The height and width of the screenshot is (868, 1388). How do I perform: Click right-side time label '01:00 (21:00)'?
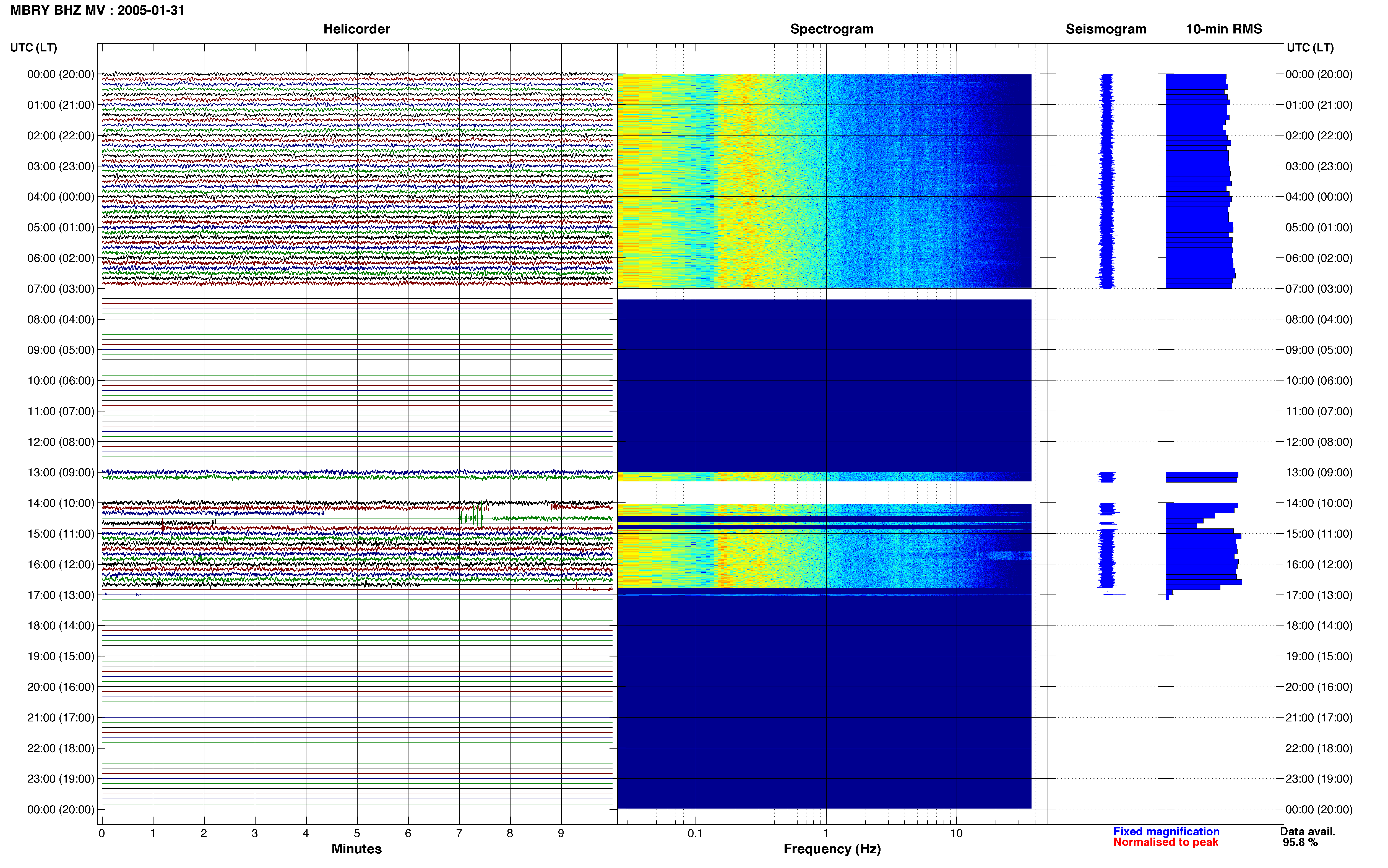pyautogui.click(x=1319, y=105)
